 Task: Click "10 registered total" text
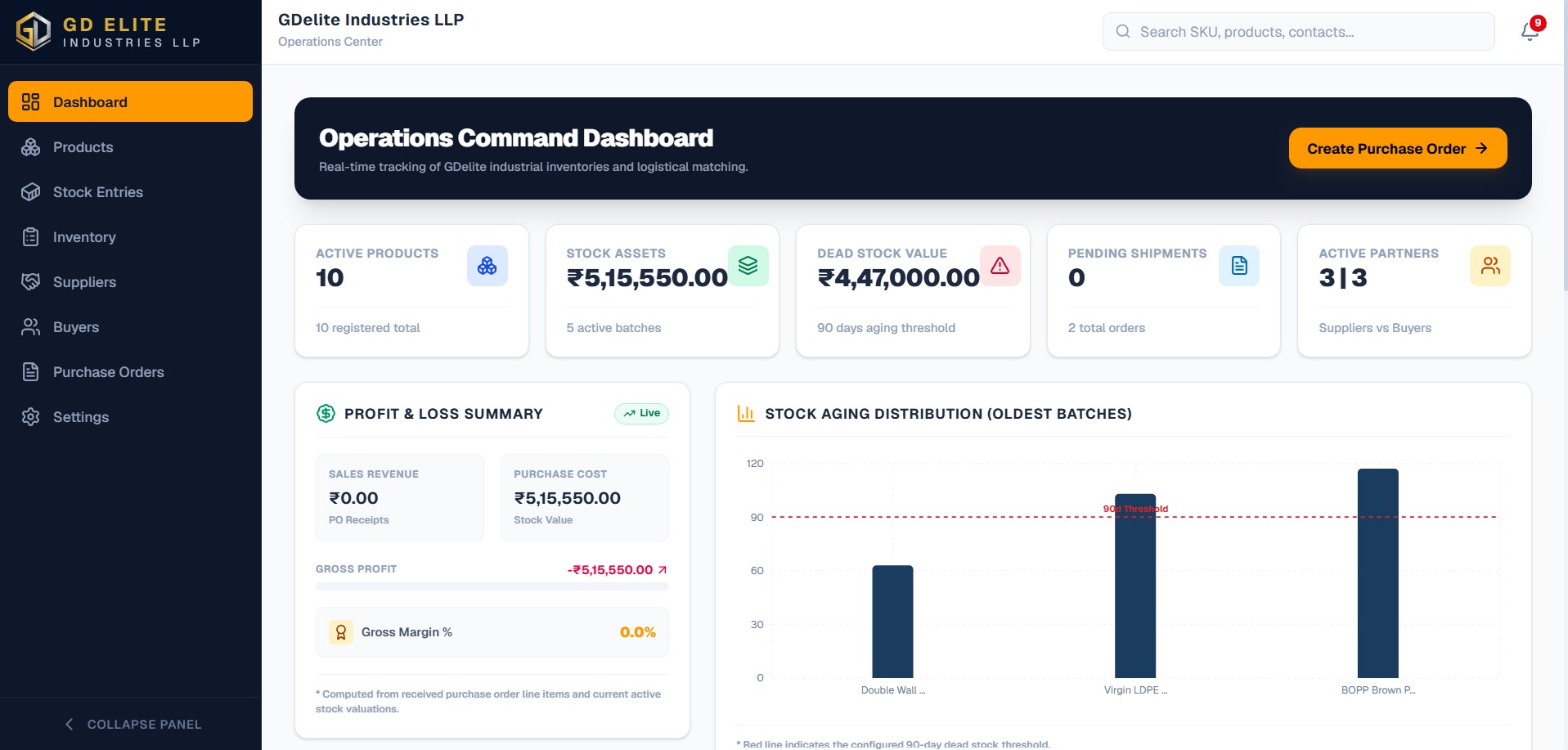[367, 327]
